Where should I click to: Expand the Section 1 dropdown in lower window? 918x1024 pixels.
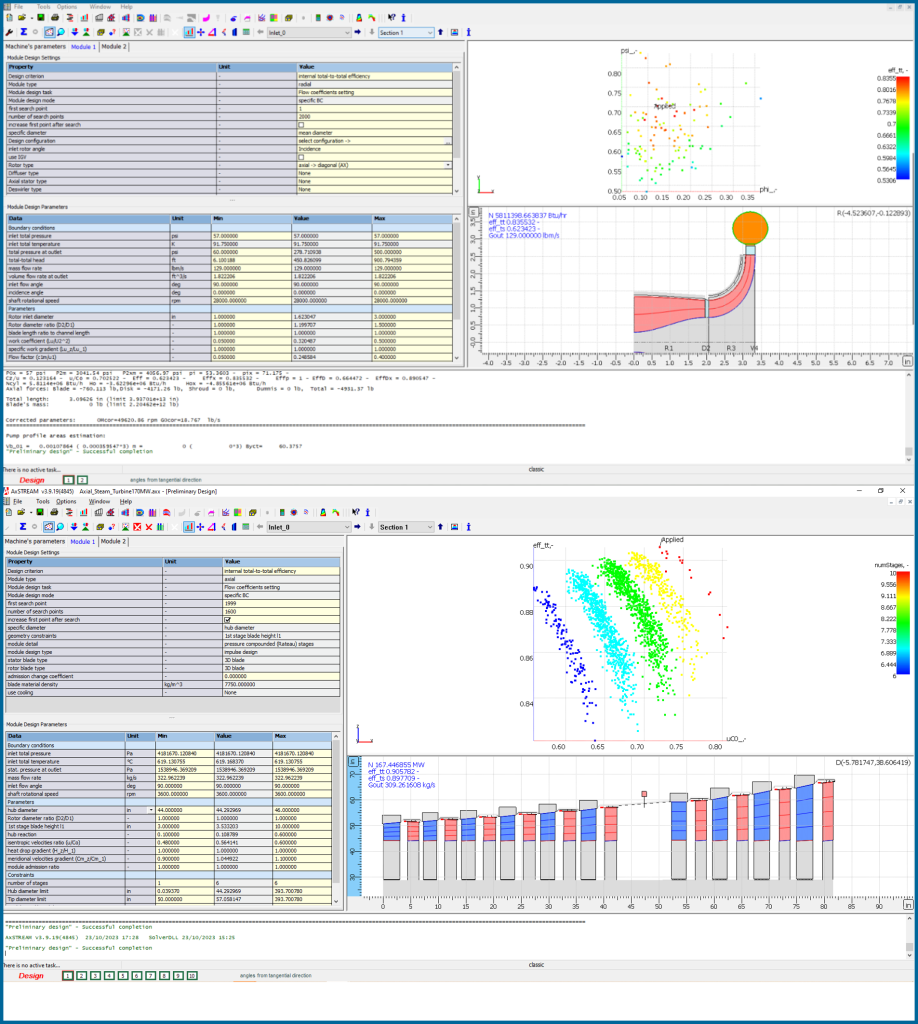(x=430, y=527)
